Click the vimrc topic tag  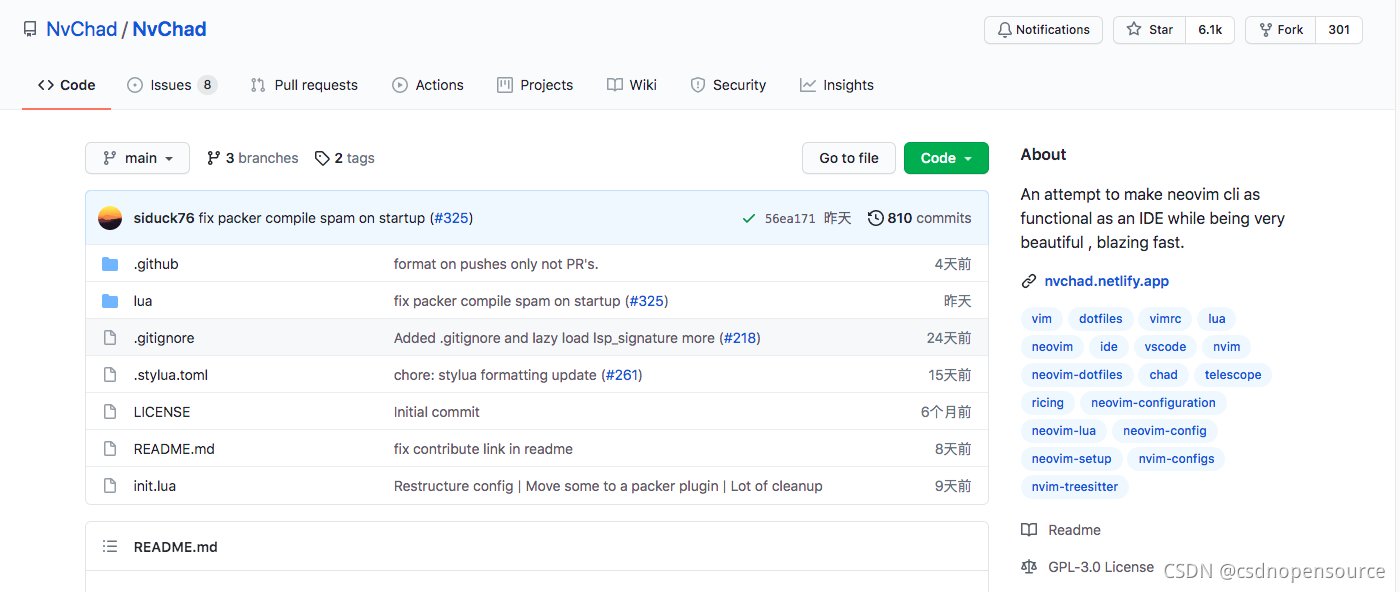pos(1165,319)
